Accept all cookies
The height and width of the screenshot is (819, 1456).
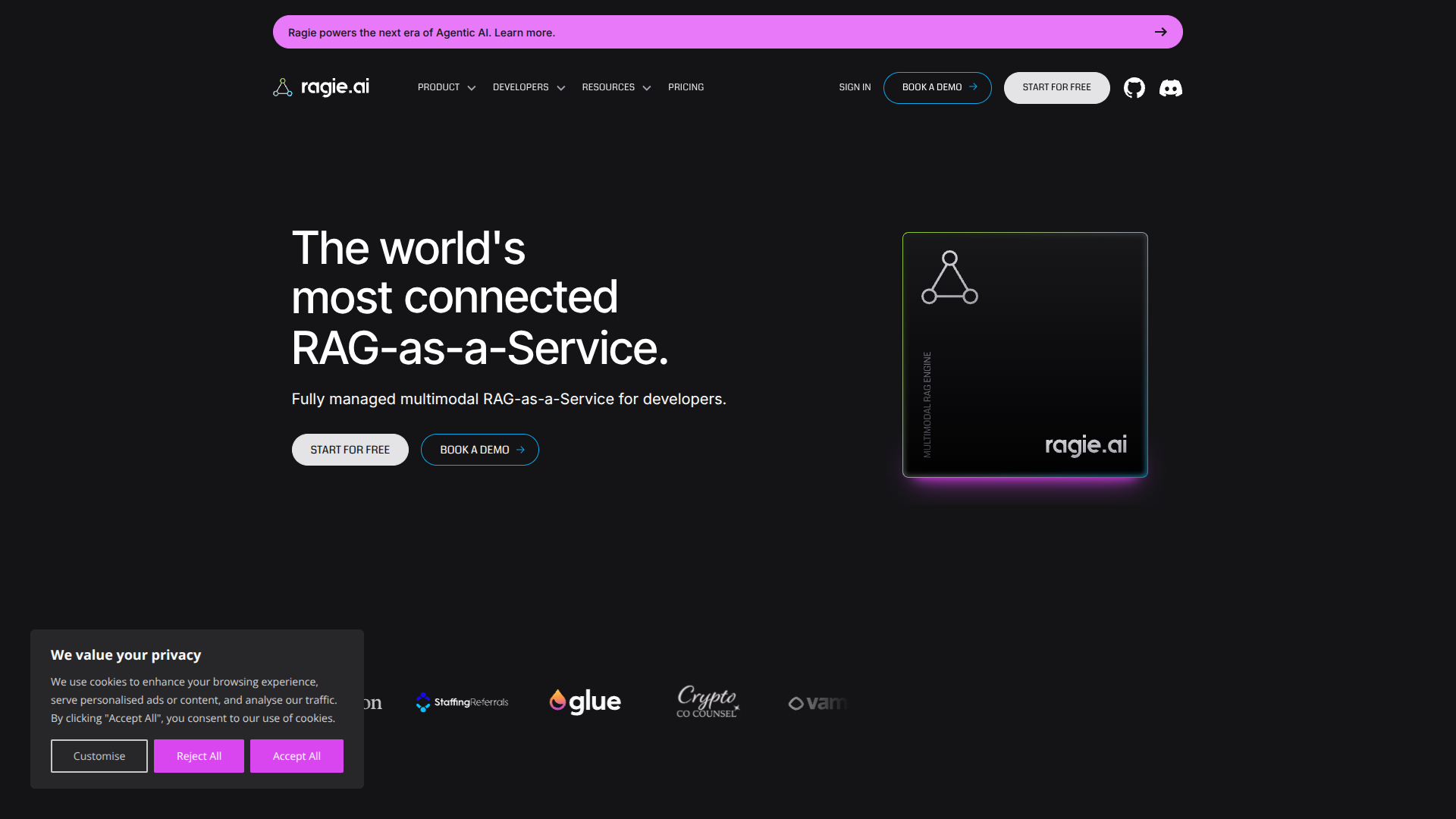297,755
